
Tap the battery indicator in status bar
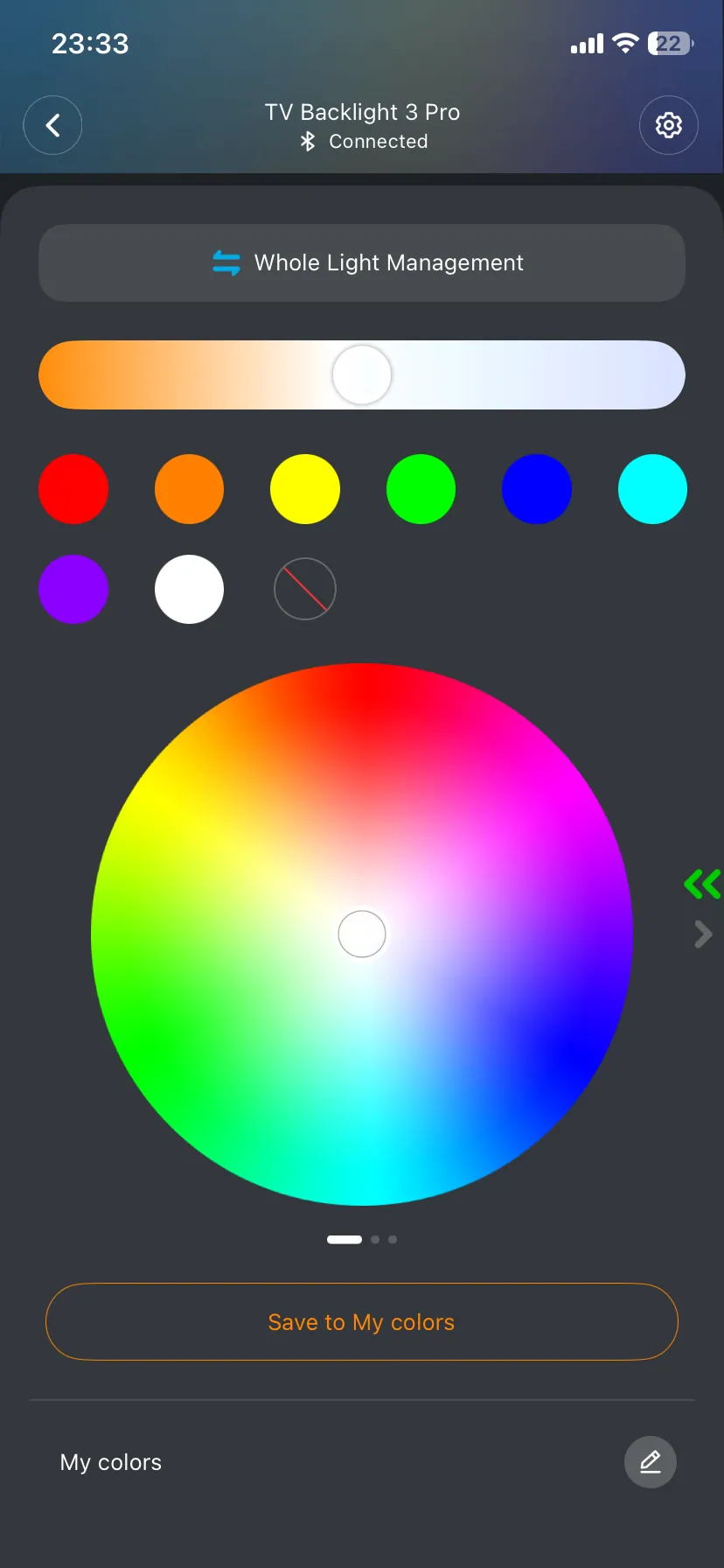670,44
